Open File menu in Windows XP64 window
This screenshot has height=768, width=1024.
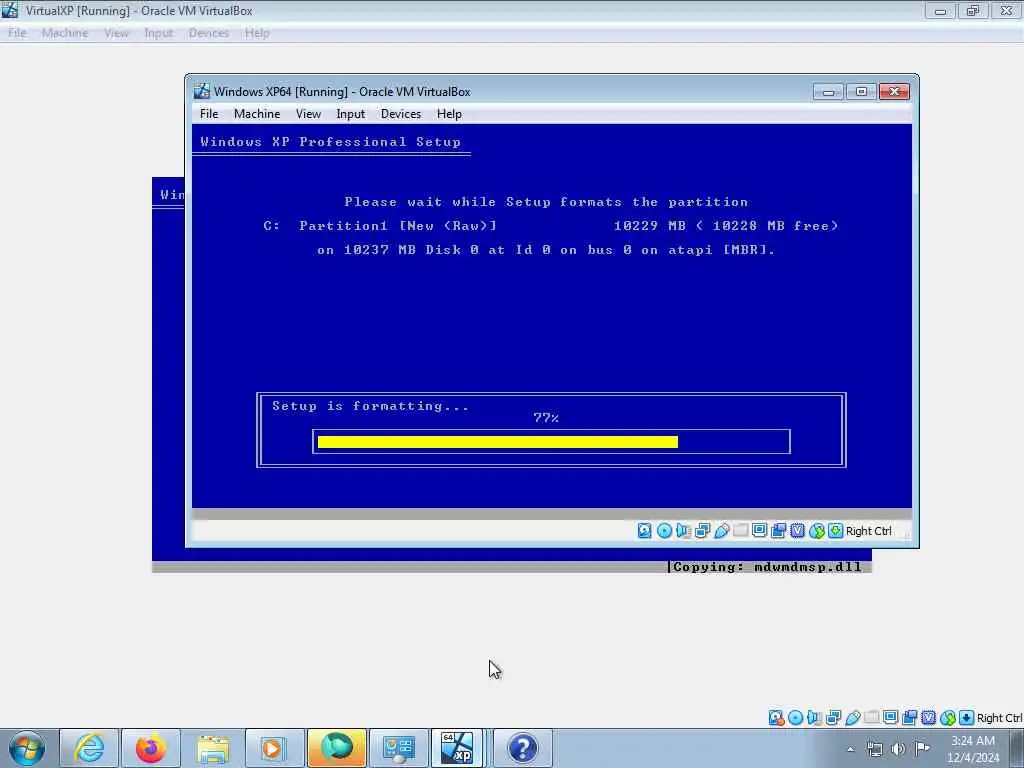(209, 114)
